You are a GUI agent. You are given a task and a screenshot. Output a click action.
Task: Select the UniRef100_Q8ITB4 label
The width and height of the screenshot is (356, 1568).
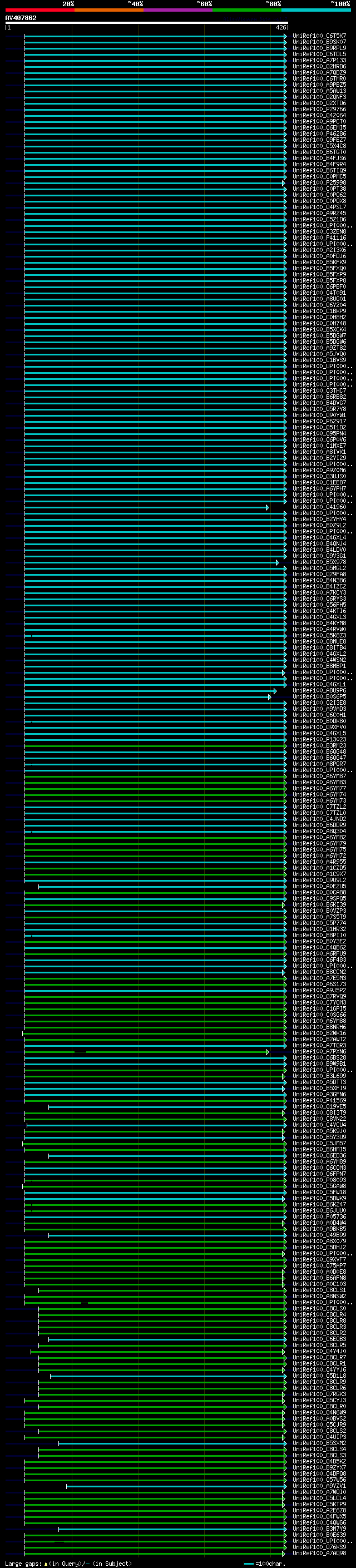pos(319,647)
